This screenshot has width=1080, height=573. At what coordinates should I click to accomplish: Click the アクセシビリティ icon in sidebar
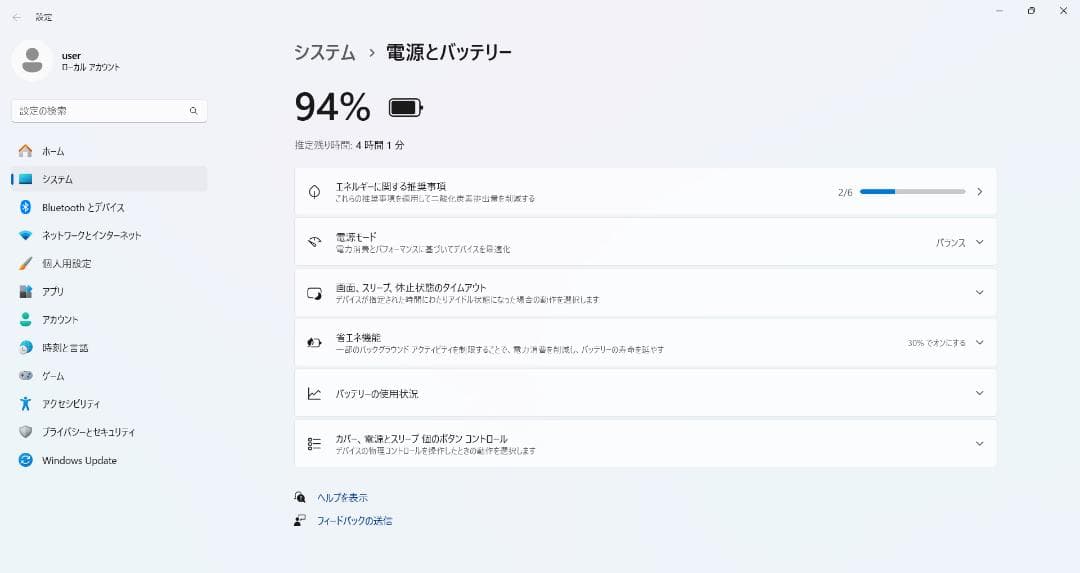26,404
